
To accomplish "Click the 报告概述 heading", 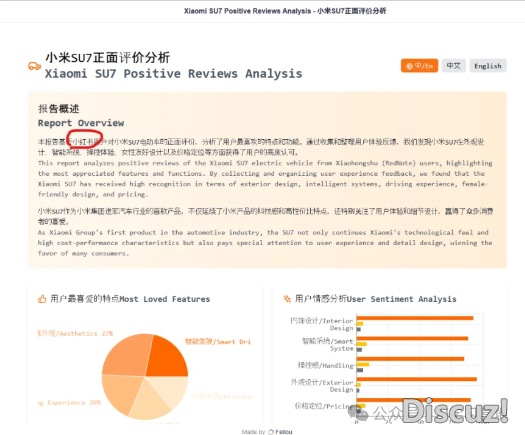I will tap(59, 108).
